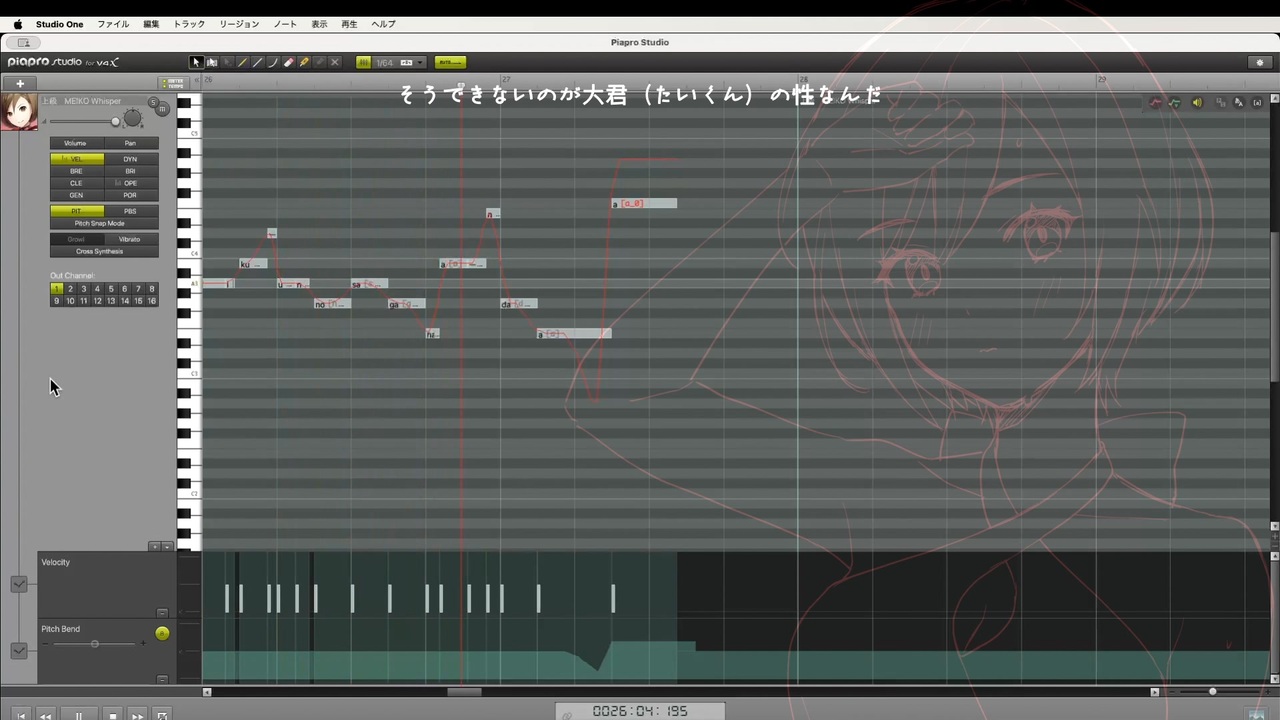1280x720 pixels.
Task: Click the lyric character conversion icon
Action: coord(1239,103)
